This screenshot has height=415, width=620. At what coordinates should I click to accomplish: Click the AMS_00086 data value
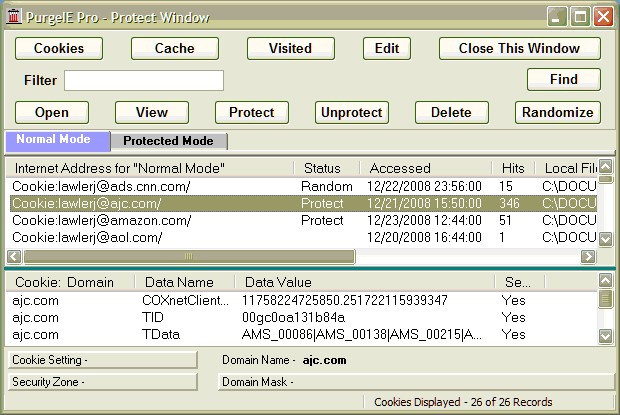(361, 334)
